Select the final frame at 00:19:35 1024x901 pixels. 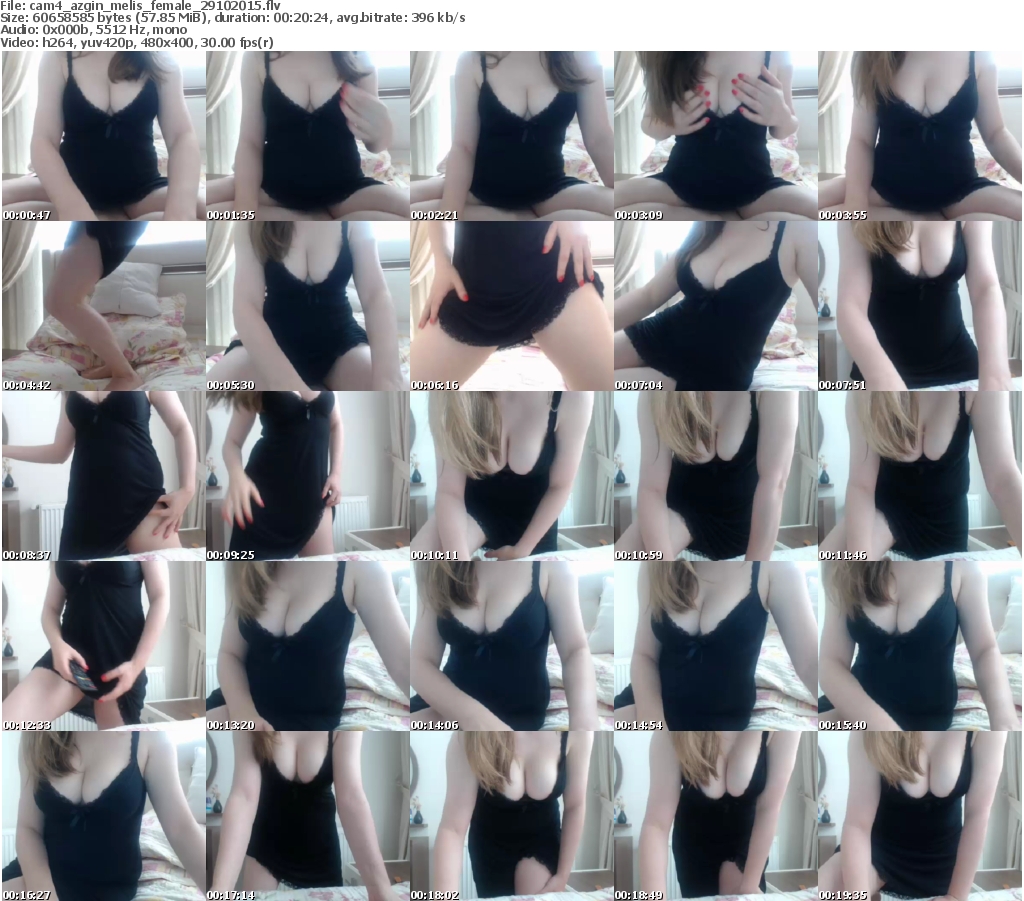coord(920,816)
